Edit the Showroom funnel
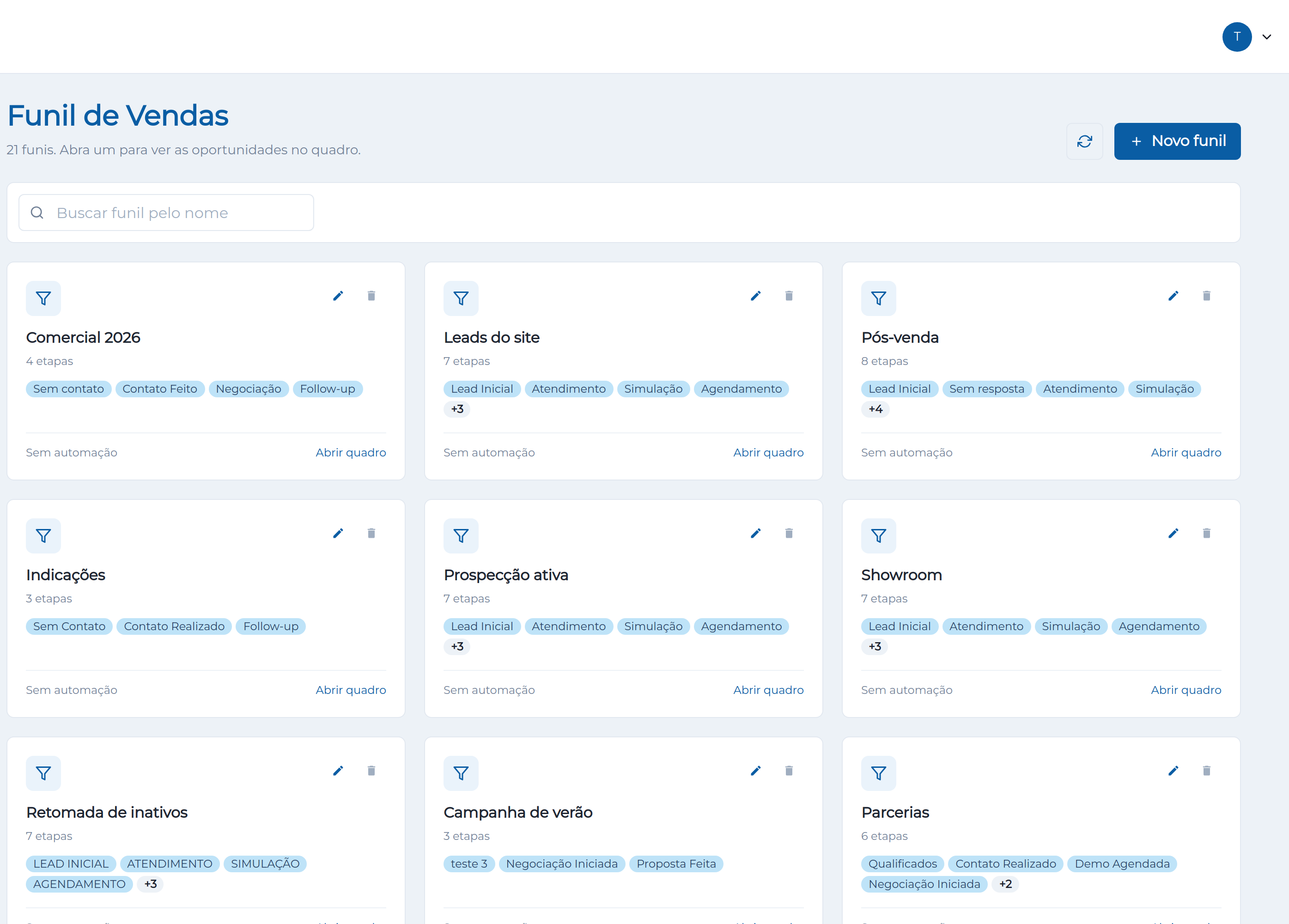Viewport: 1289px width, 924px height. click(1173, 534)
